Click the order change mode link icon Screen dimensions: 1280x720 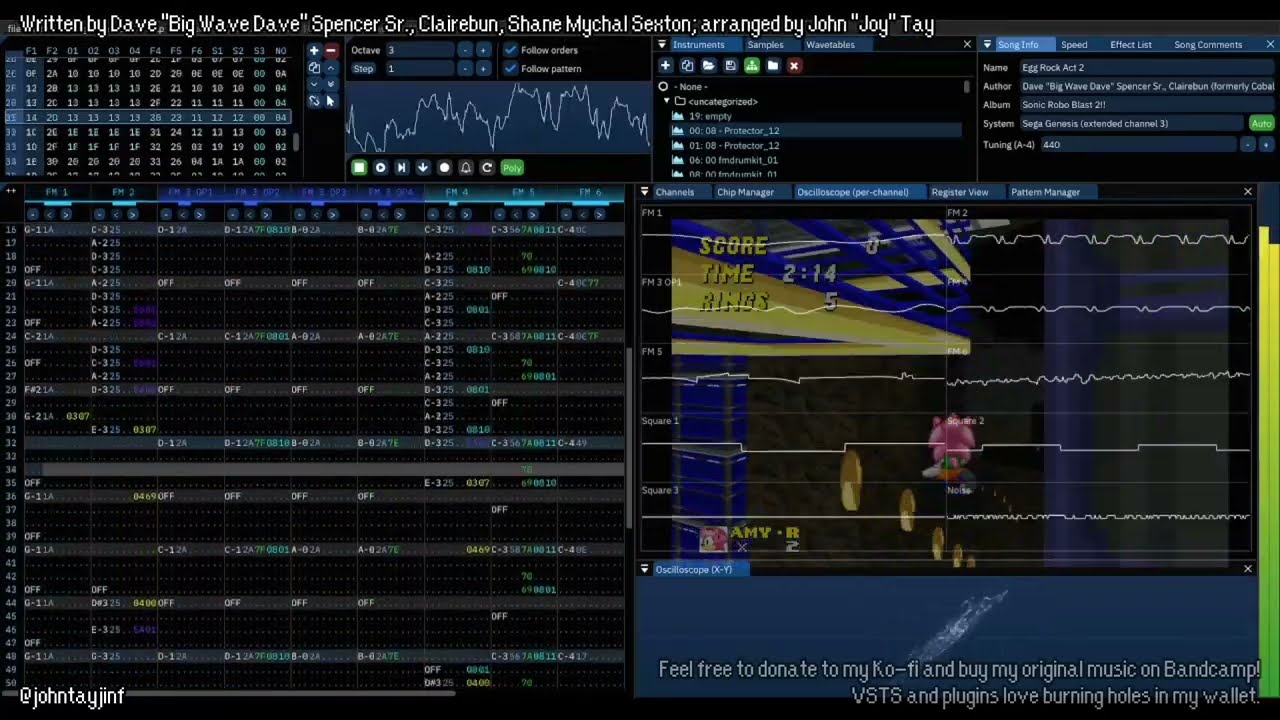tap(314, 101)
